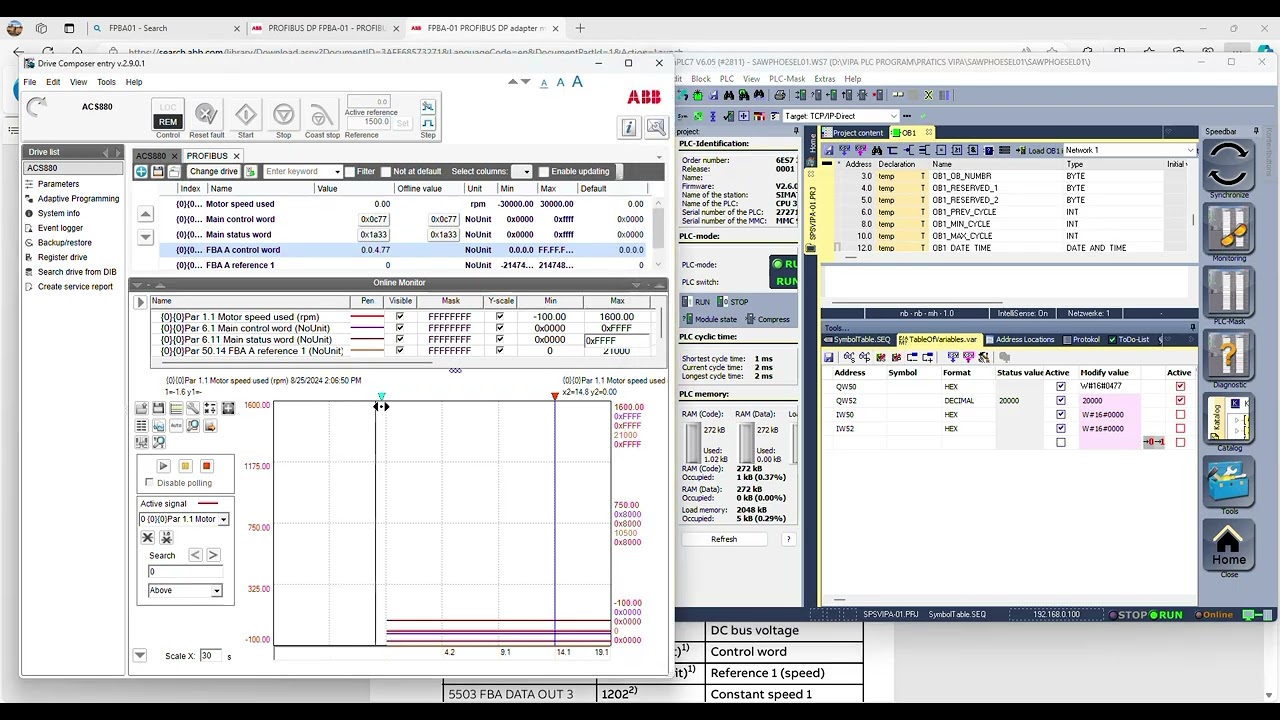Open the drive info icon under ABB logo

(x=629, y=127)
